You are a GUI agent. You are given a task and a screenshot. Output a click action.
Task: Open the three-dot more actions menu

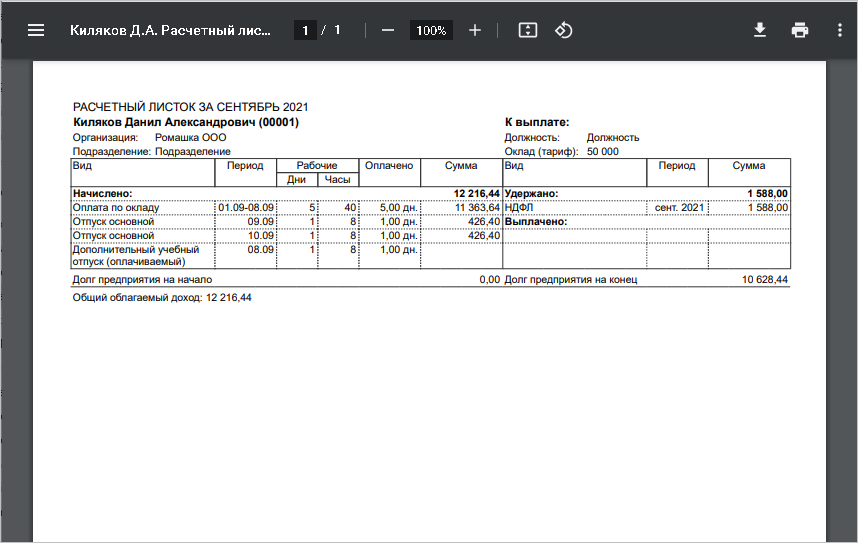point(840,30)
